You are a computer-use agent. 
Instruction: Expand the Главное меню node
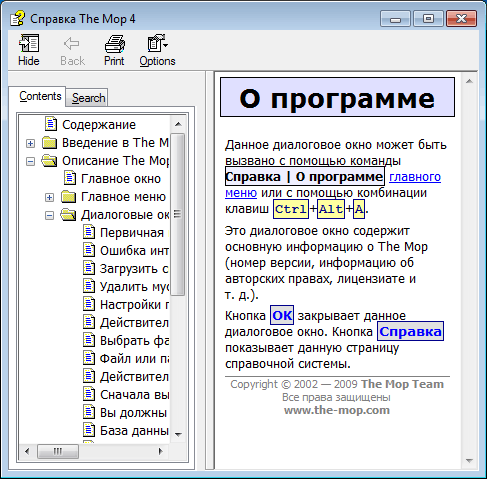tap(49, 197)
